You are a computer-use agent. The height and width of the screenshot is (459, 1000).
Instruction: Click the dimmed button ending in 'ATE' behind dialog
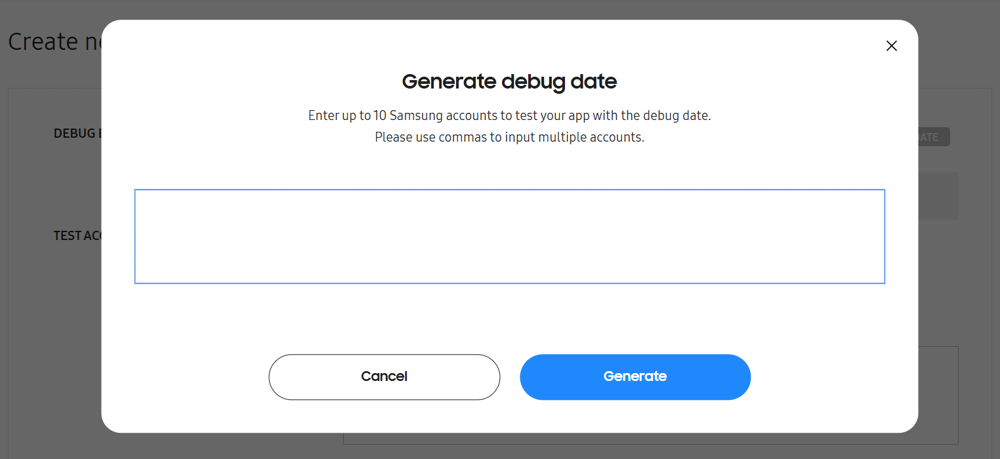[934, 137]
